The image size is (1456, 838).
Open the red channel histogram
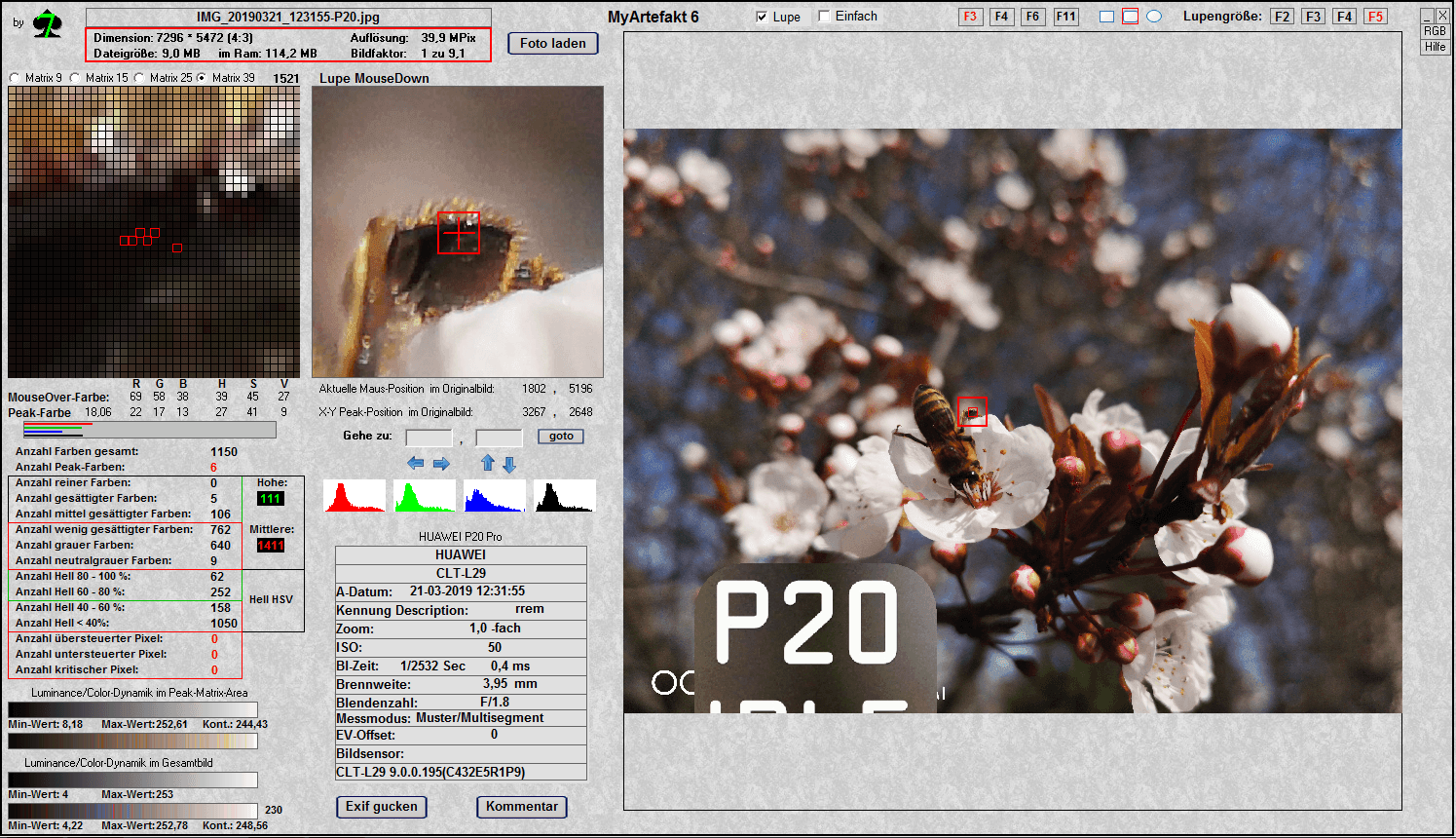coord(355,496)
